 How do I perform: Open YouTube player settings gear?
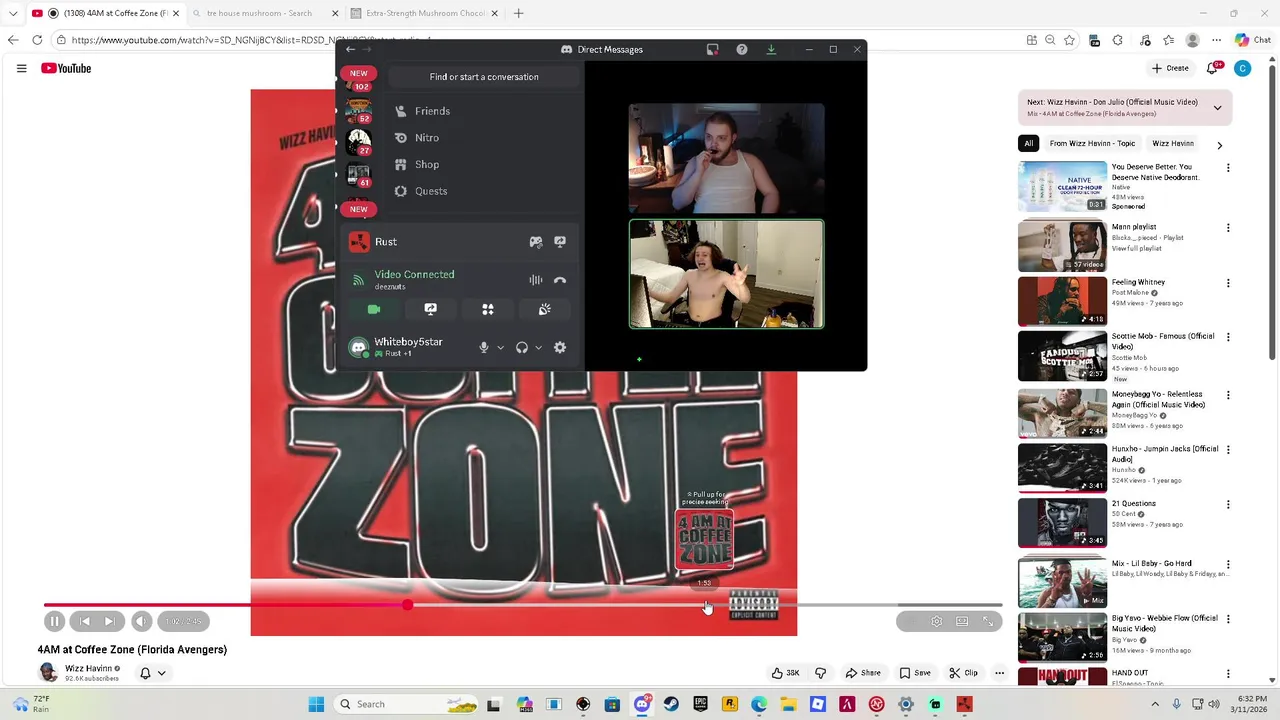point(936,621)
